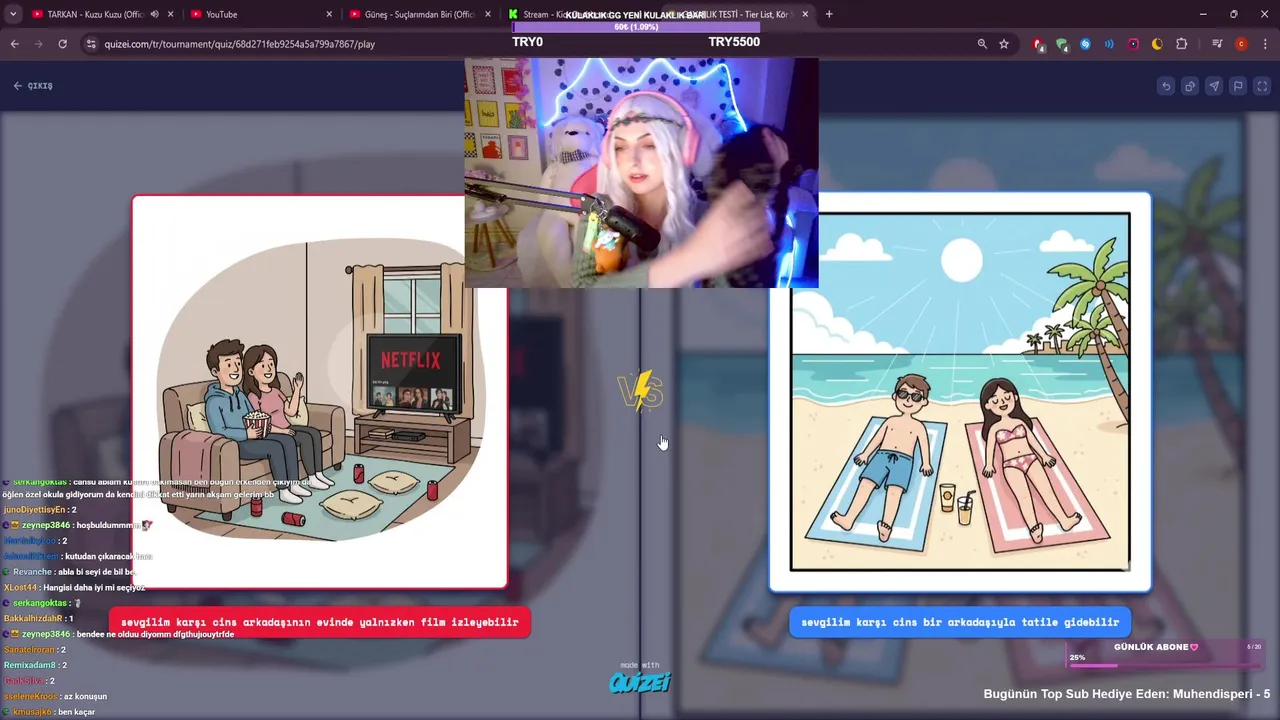This screenshot has height=720, width=1280.
Task: Open the browser profile avatar
Action: click(x=1241, y=44)
